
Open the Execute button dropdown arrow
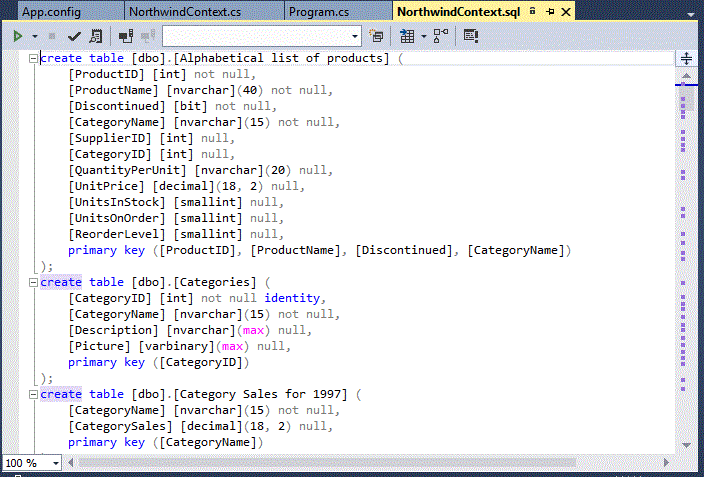click(x=35, y=36)
